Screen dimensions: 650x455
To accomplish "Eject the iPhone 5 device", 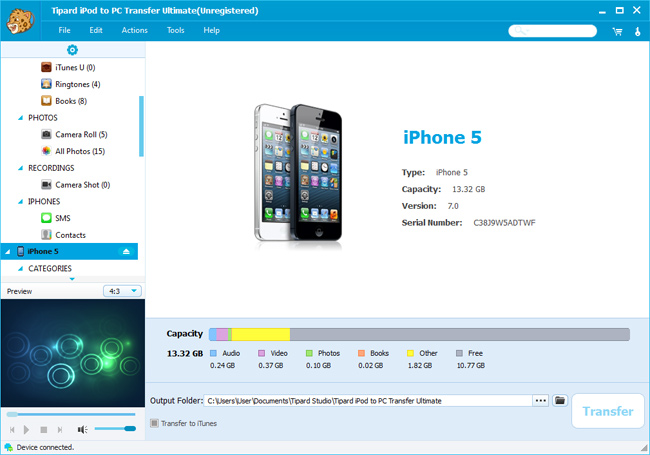I will point(126,252).
